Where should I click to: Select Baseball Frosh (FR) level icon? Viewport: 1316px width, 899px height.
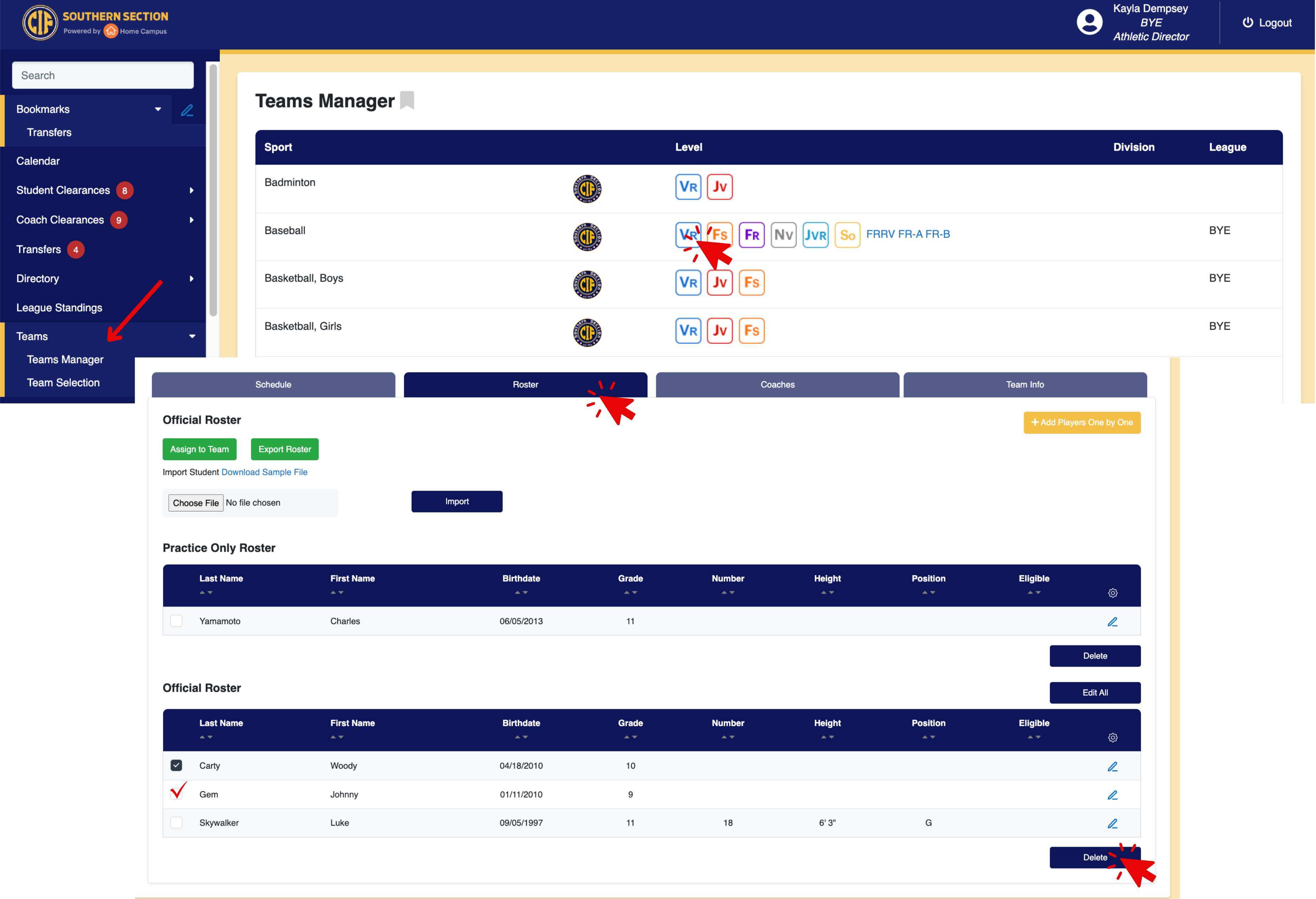(x=751, y=235)
